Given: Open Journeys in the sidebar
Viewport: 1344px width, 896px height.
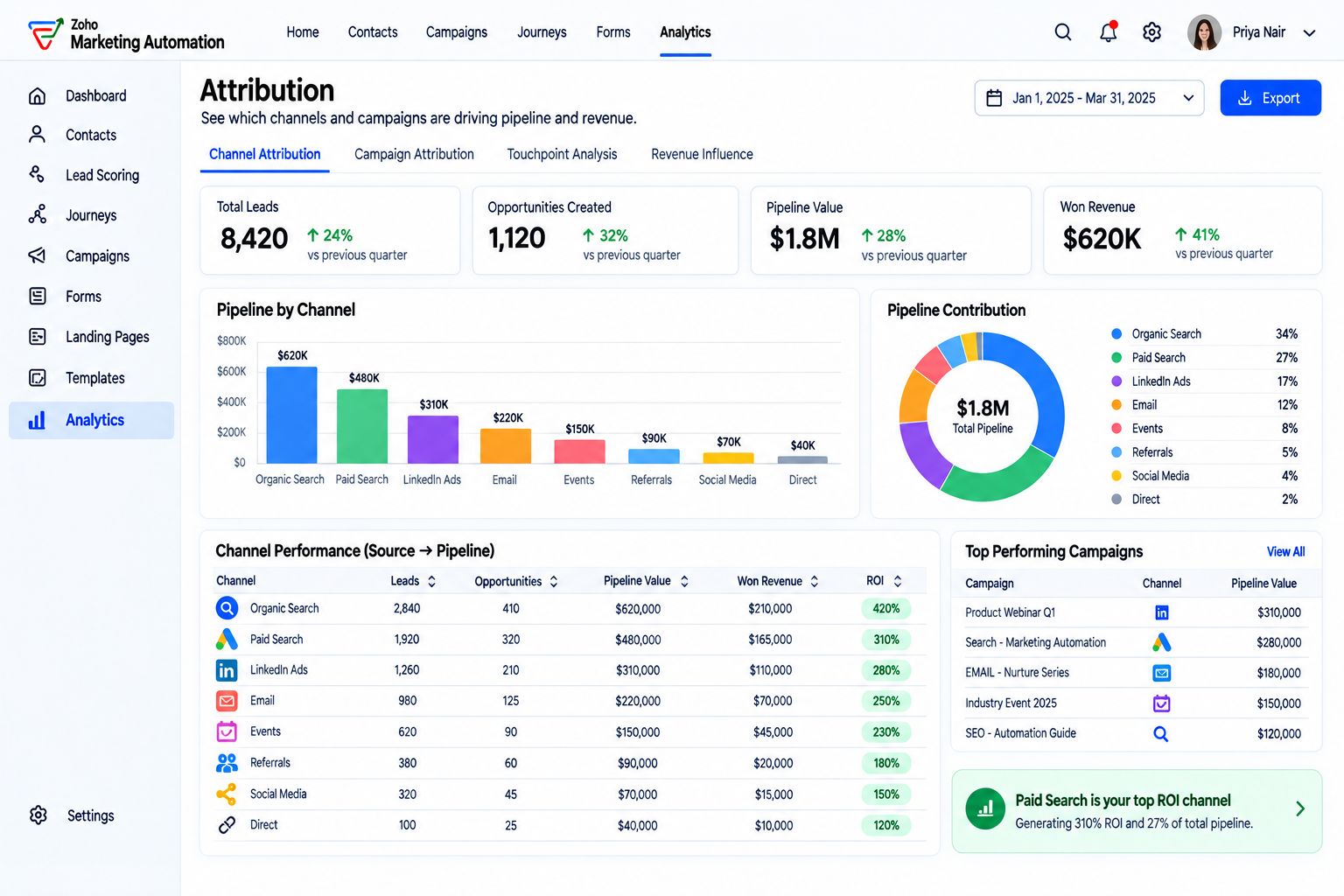Looking at the screenshot, I should [x=90, y=215].
